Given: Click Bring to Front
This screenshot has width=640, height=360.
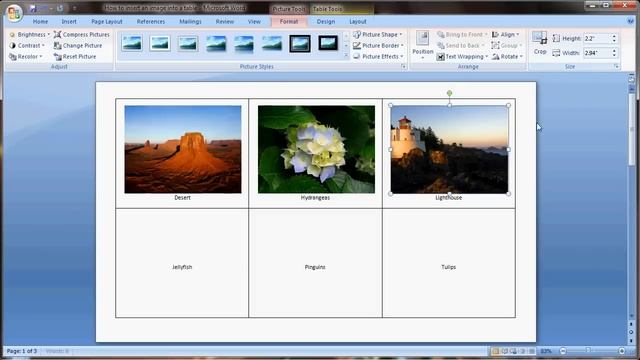Looking at the screenshot, I should pyautogui.click(x=462, y=35).
